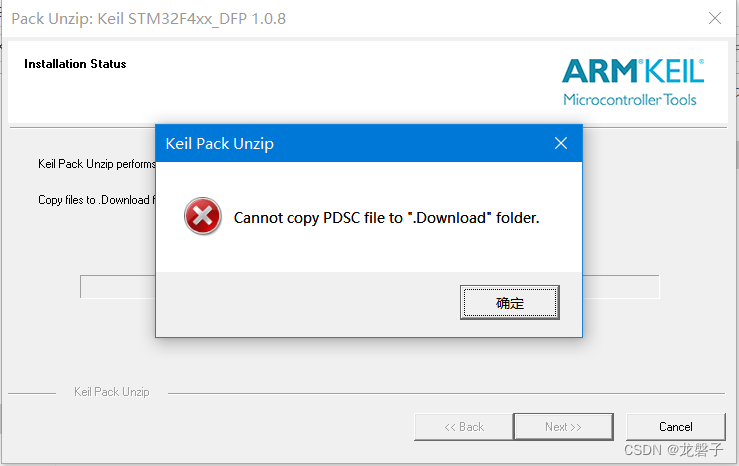
Task: Click the grayed Keil Pack Unzip footer label
Action: pyautogui.click(x=112, y=392)
